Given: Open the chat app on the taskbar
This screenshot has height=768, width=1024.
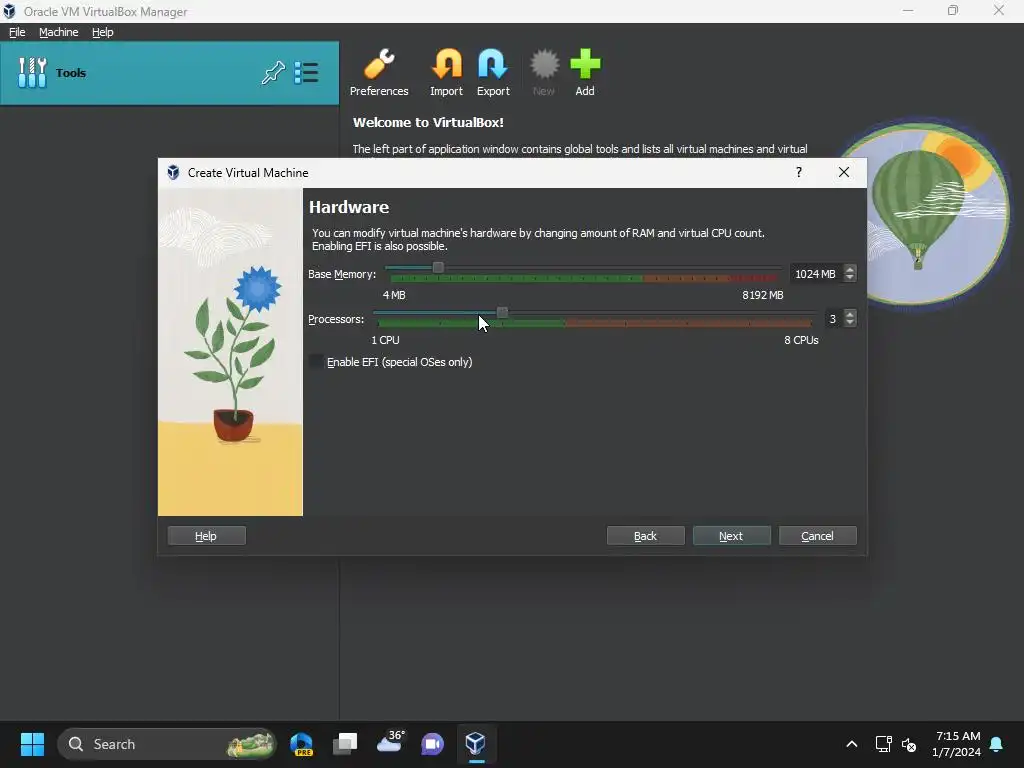Looking at the screenshot, I should pyautogui.click(x=432, y=744).
